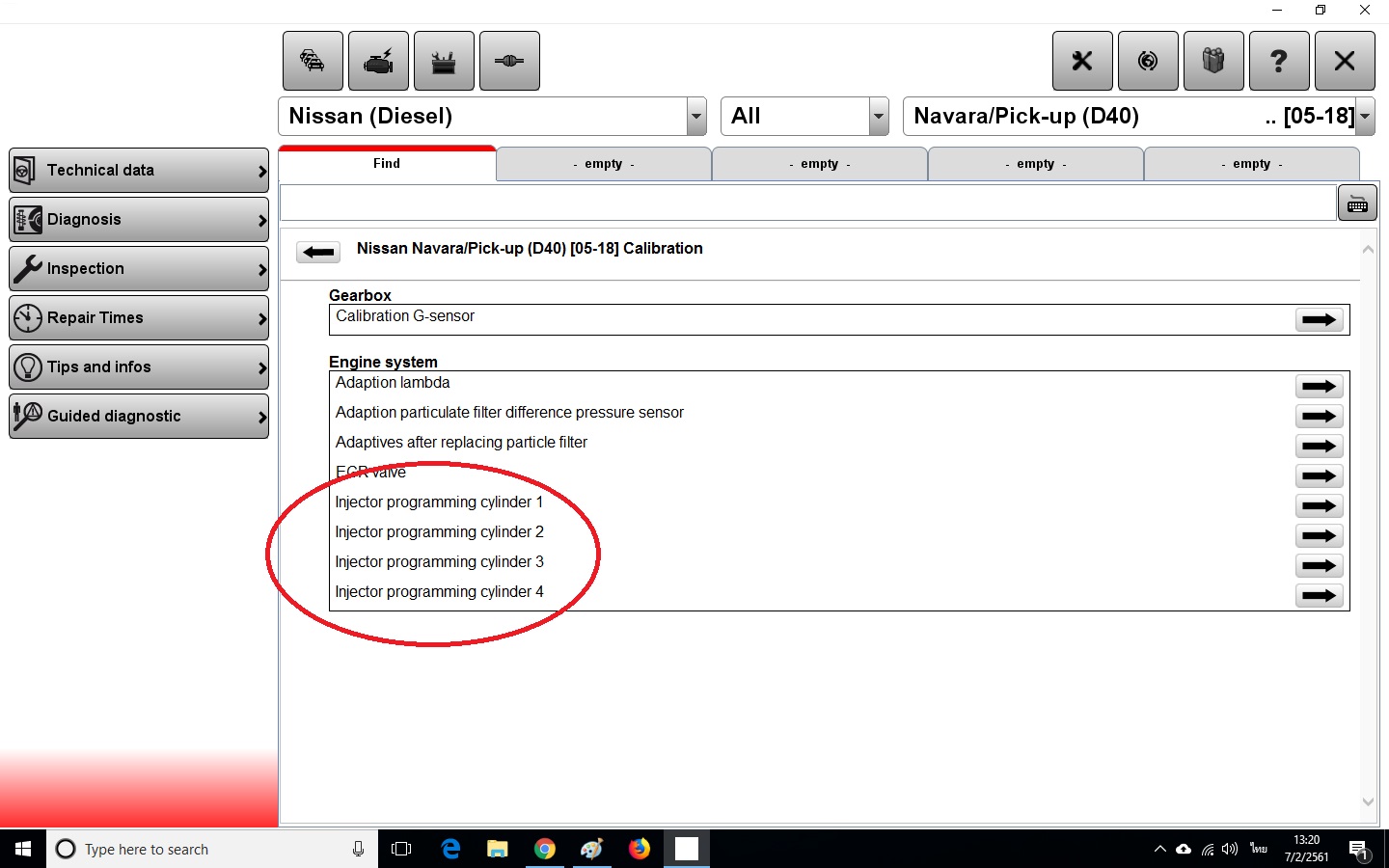
Task: Open Calibration G-sensor arrow
Action: tap(1320, 320)
